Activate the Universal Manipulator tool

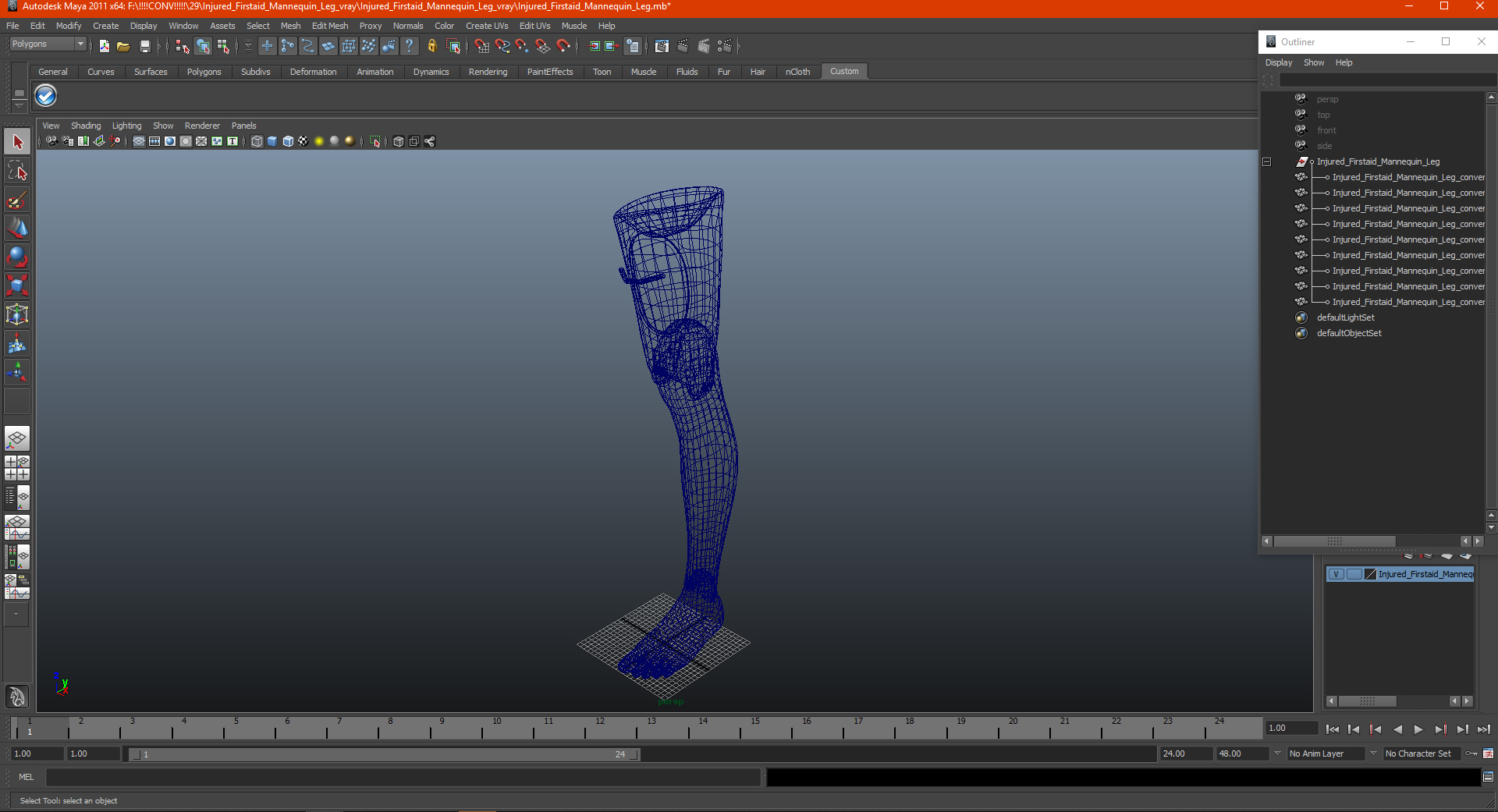click(17, 314)
